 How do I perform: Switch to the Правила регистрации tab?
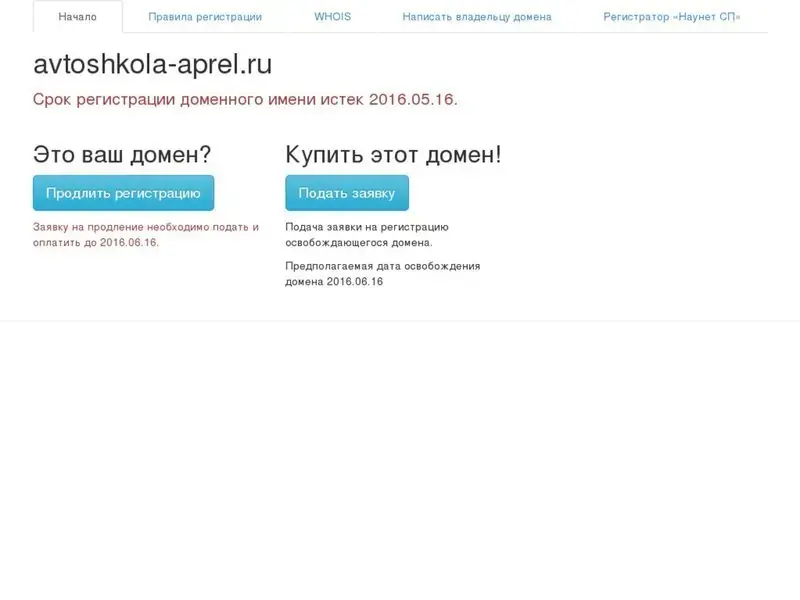coord(205,17)
